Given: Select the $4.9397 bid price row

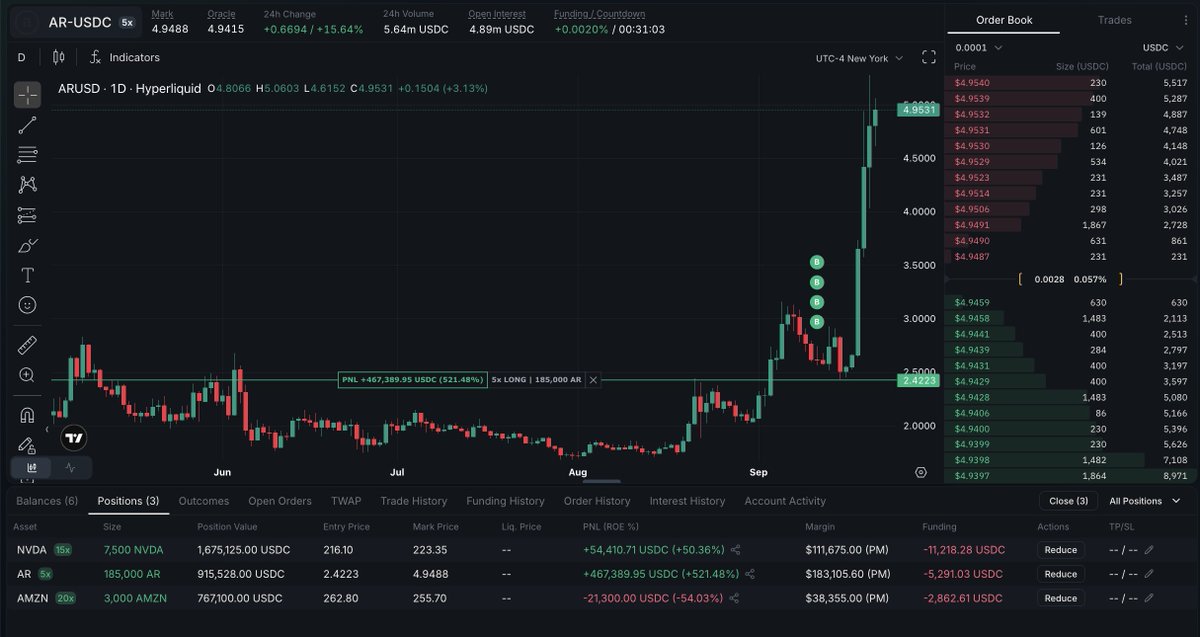Looking at the screenshot, I should 1069,476.
